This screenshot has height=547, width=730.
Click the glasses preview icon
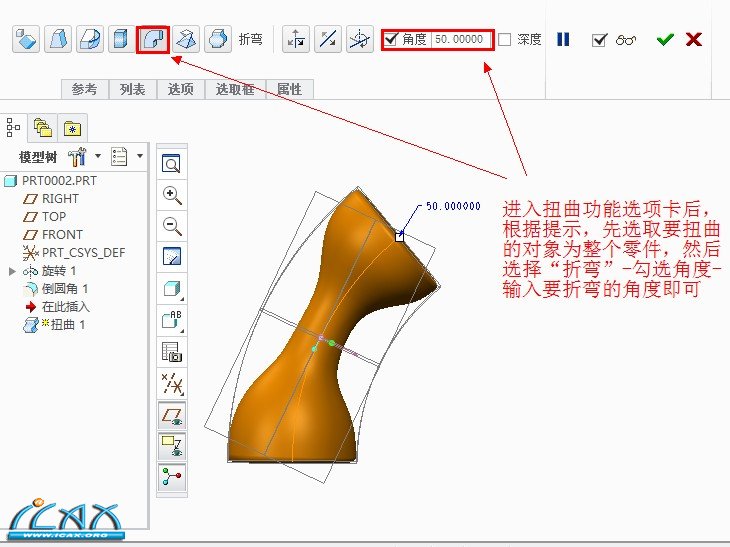click(x=625, y=40)
